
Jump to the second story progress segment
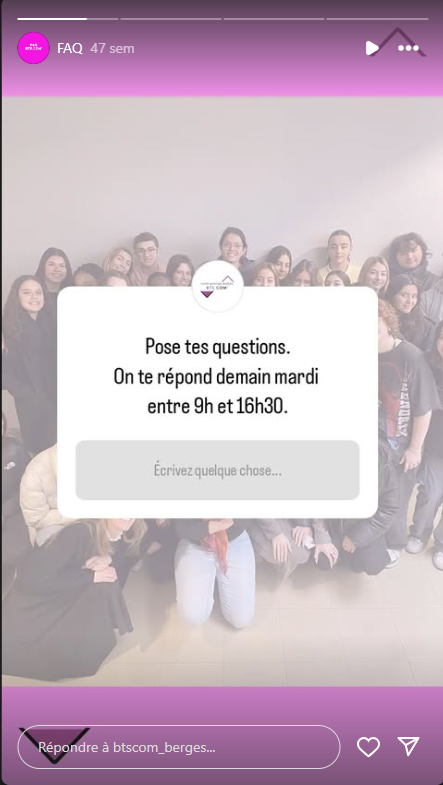pyautogui.click(x=171, y=19)
